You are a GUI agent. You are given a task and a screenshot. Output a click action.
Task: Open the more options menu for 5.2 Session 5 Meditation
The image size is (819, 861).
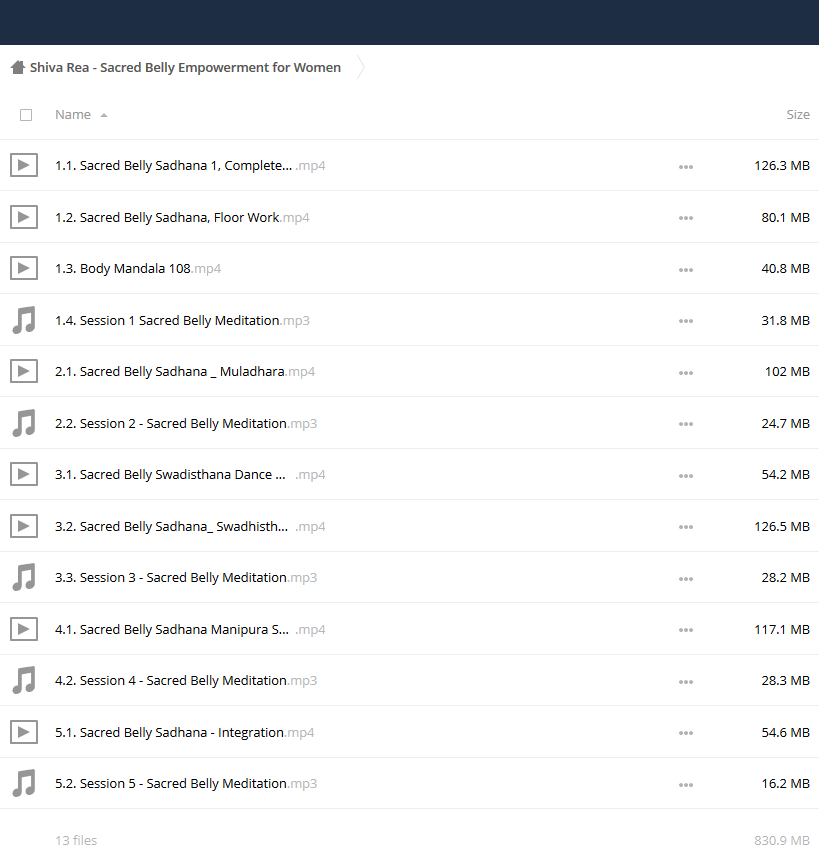[x=686, y=785]
